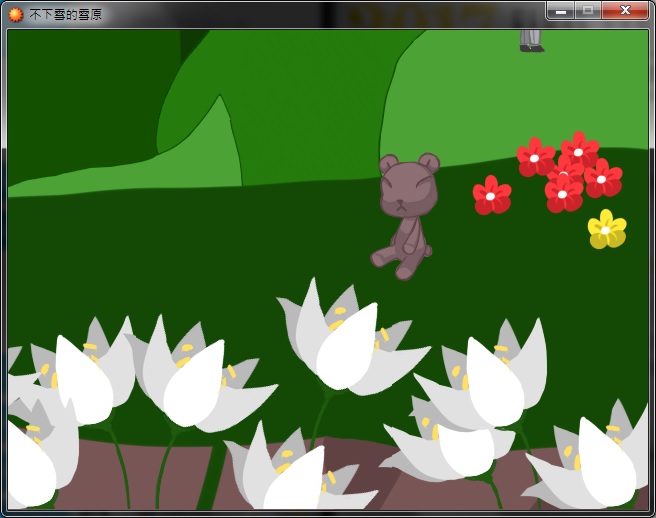
Task: Click the lone red flower near the bear
Action: pyautogui.click(x=492, y=195)
